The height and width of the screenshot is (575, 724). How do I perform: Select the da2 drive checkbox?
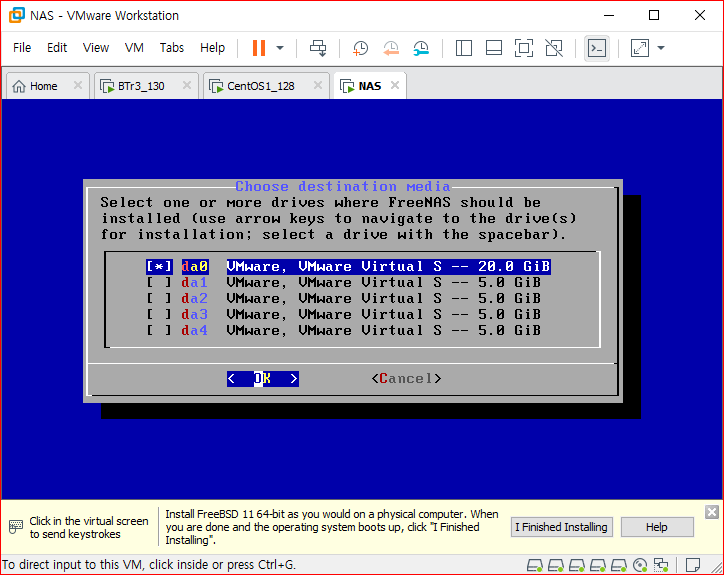pyautogui.click(x=159, y=299)
